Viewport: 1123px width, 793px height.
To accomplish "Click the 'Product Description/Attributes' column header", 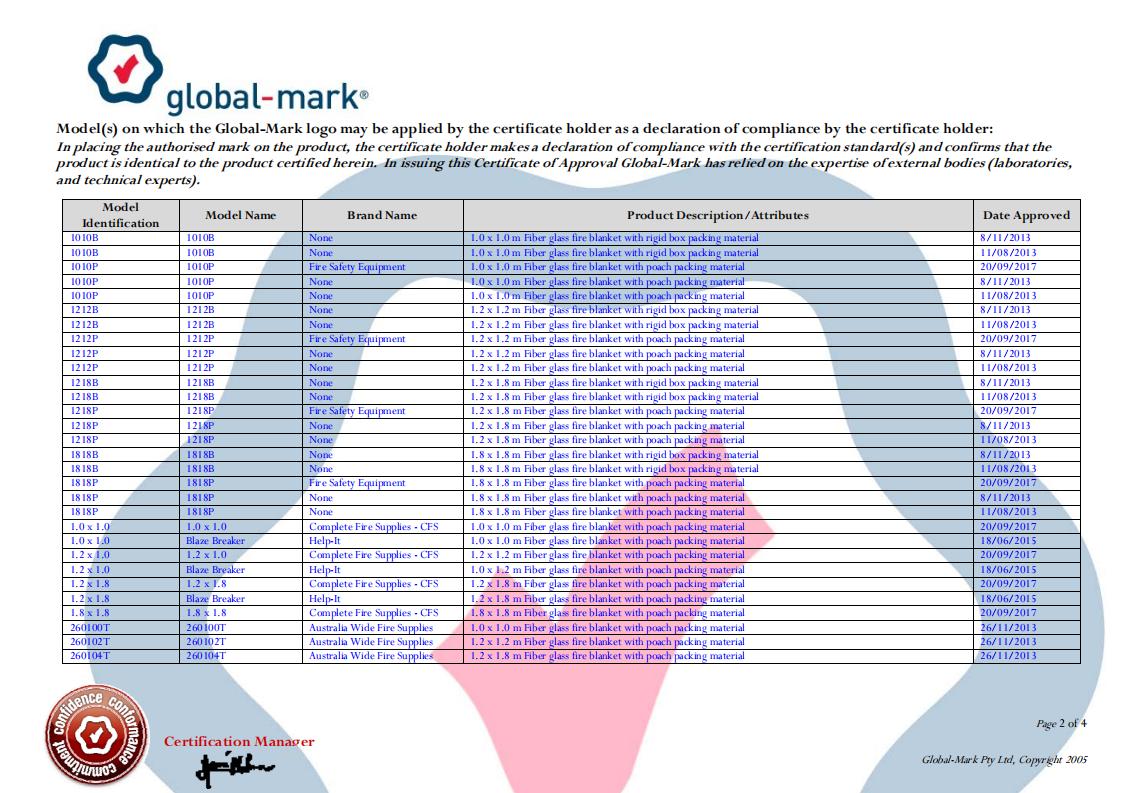I will (718, 215).
